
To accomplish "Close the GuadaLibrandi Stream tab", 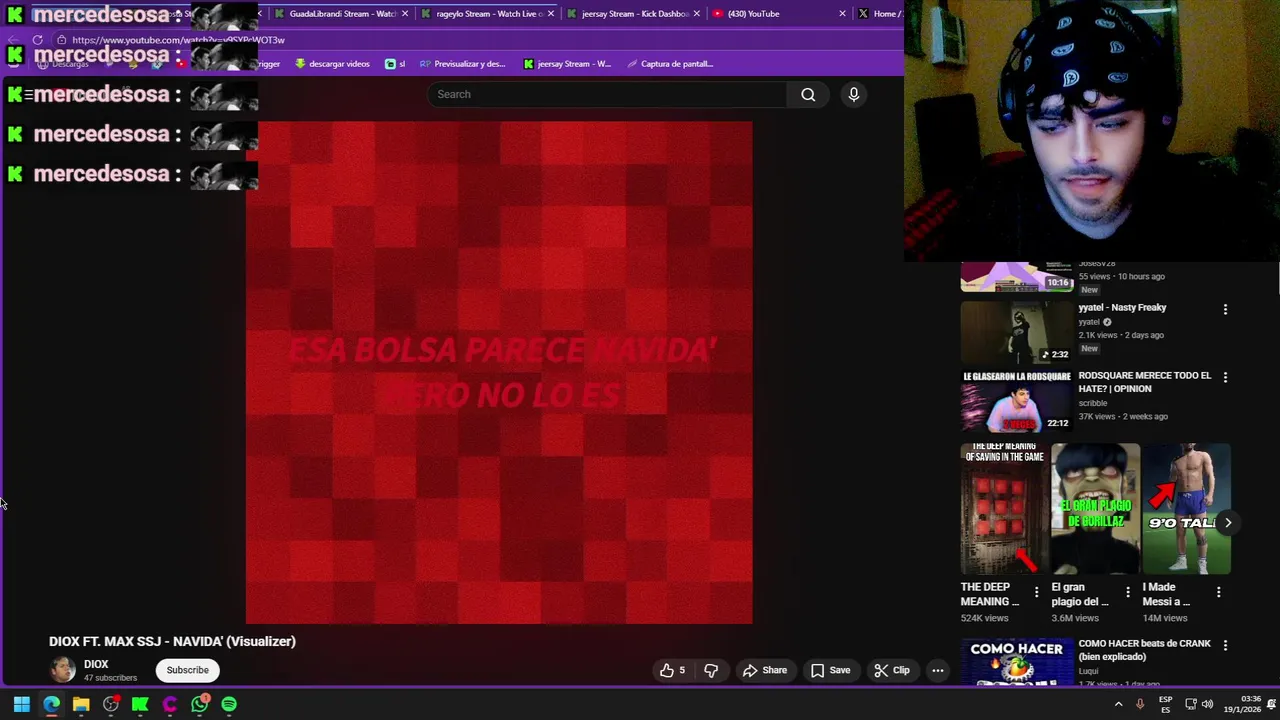I will (x=405, y=14).
